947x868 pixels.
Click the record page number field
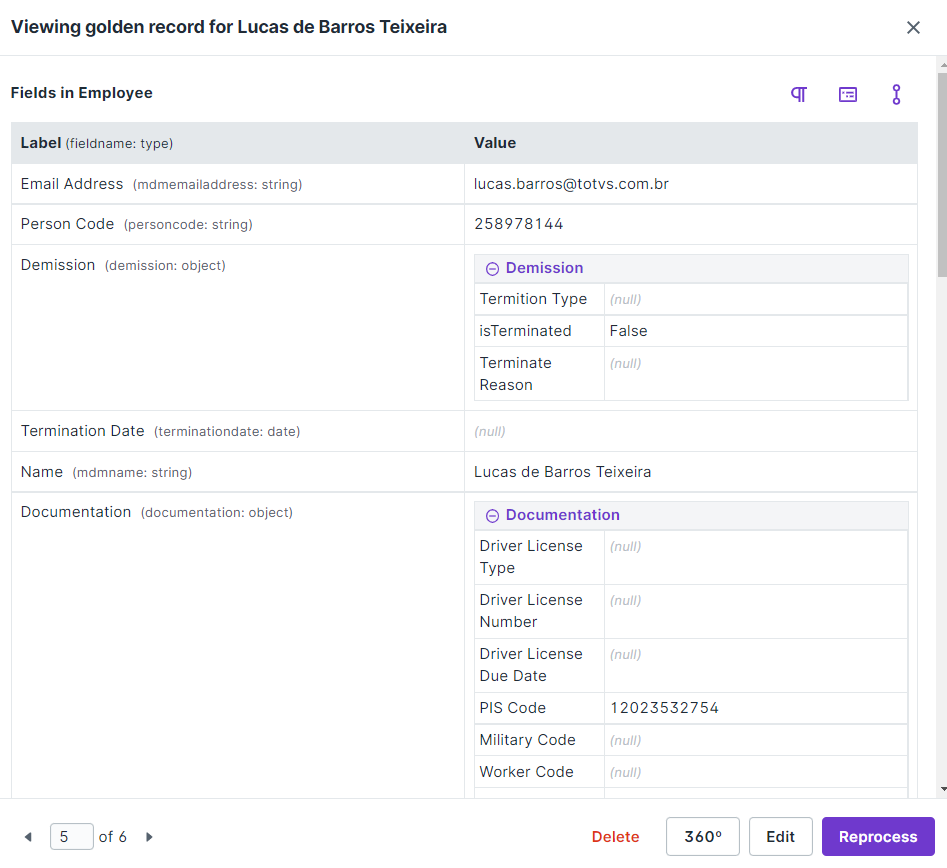point(71,837)
